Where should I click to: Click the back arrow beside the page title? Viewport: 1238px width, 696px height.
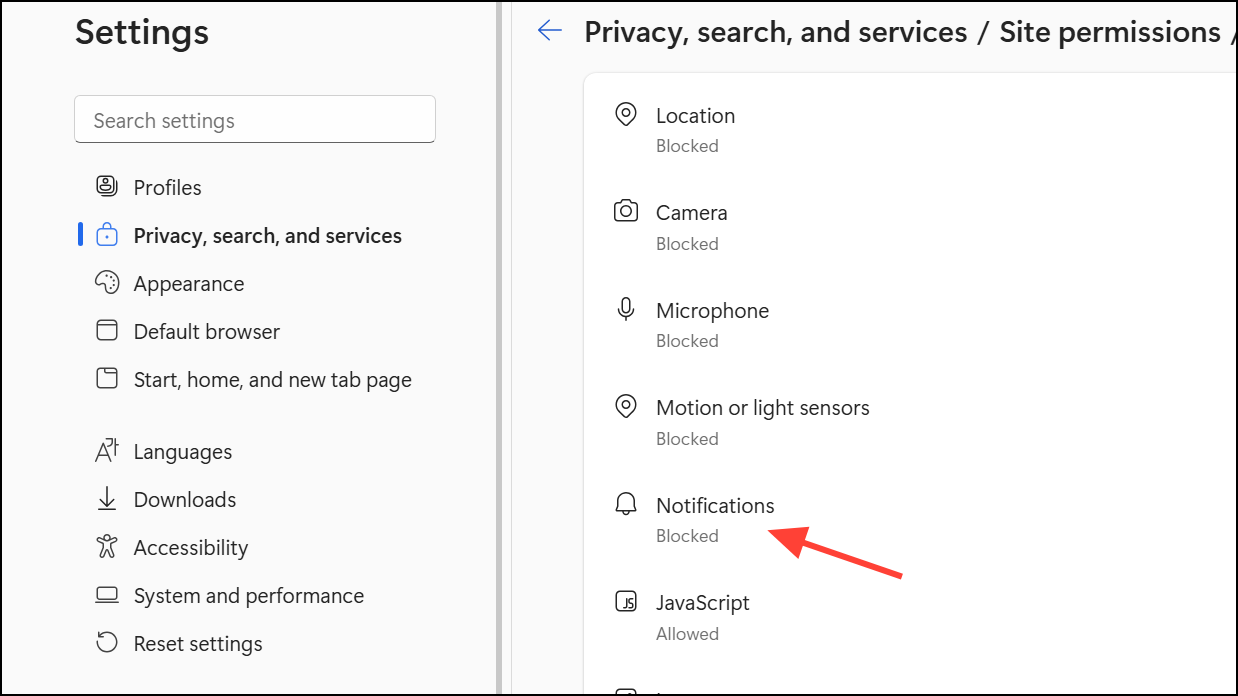pos(550,31)
